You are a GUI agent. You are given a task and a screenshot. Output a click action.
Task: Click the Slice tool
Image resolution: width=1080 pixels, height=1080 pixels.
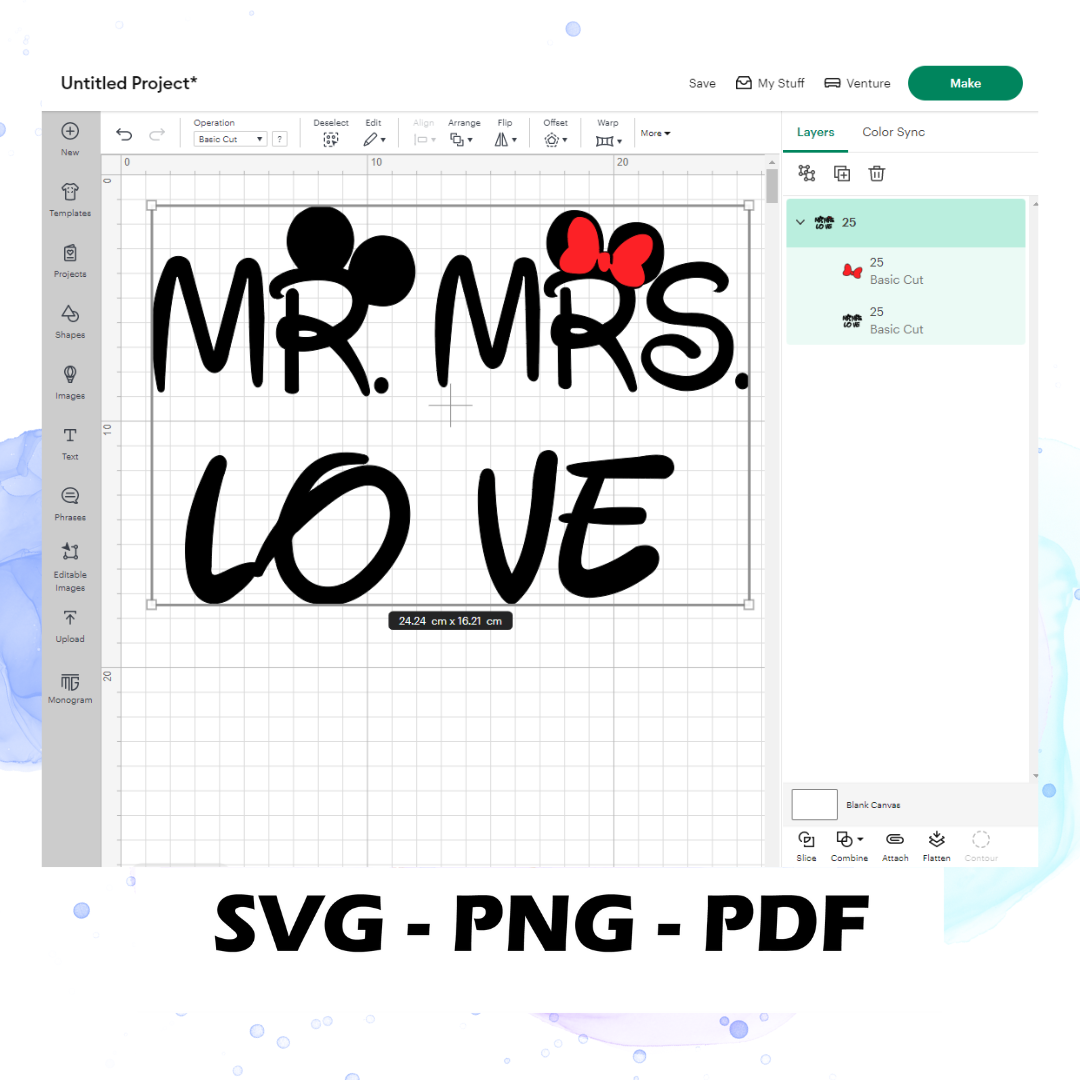pos(806,846)
